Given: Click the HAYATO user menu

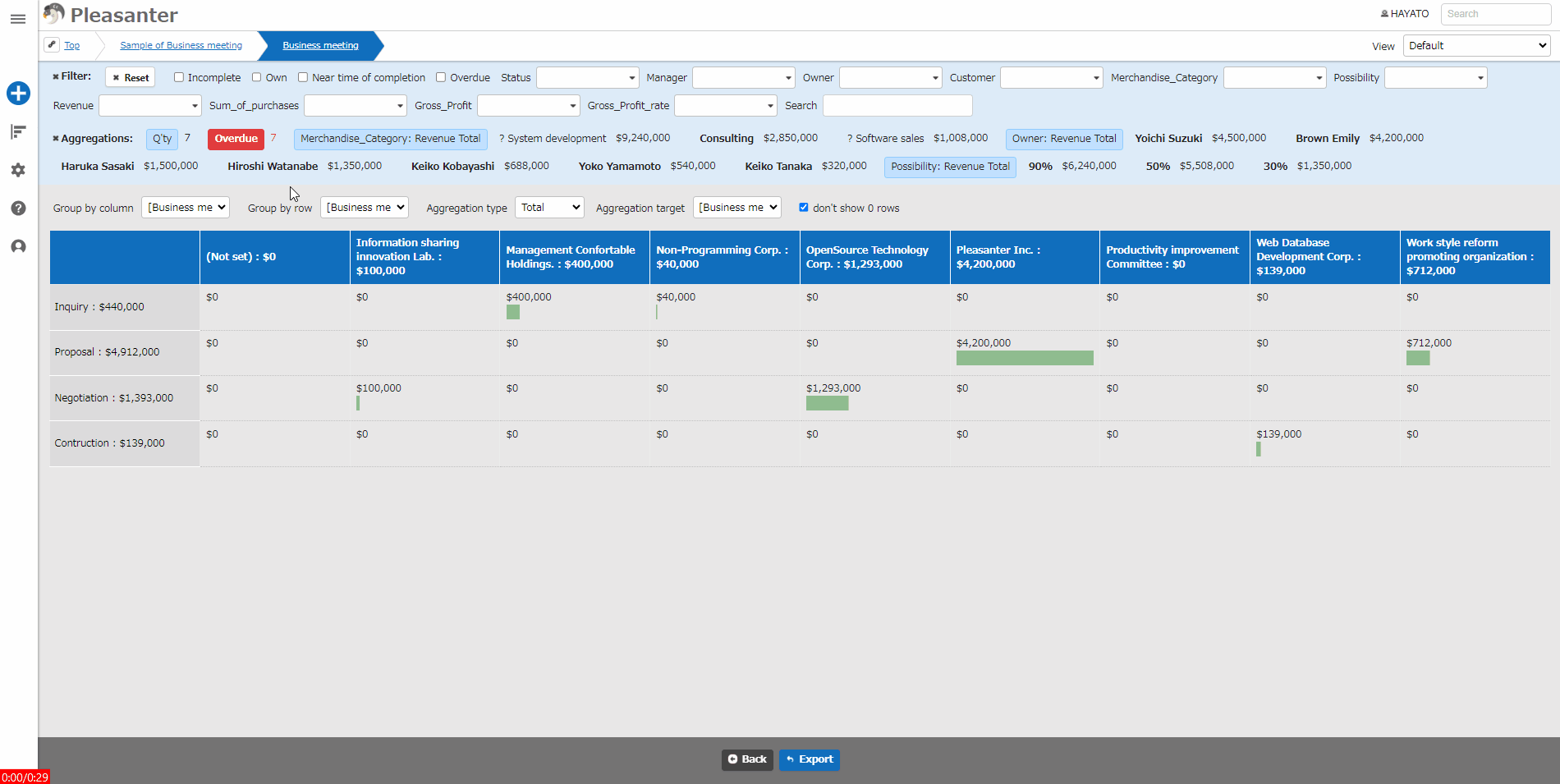Looking at the screenshot, I should pyautogui.click(x=1405, y=14).
